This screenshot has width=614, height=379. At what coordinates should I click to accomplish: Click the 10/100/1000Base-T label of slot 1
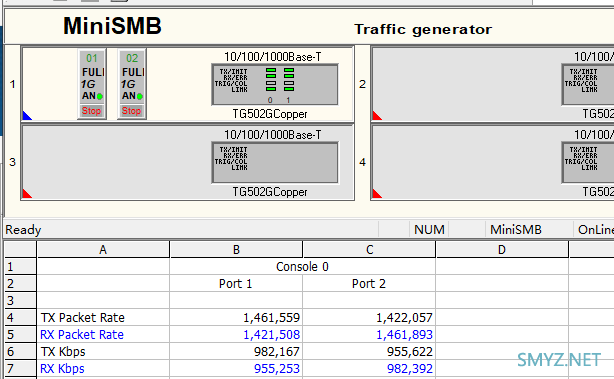coord(273,57)
